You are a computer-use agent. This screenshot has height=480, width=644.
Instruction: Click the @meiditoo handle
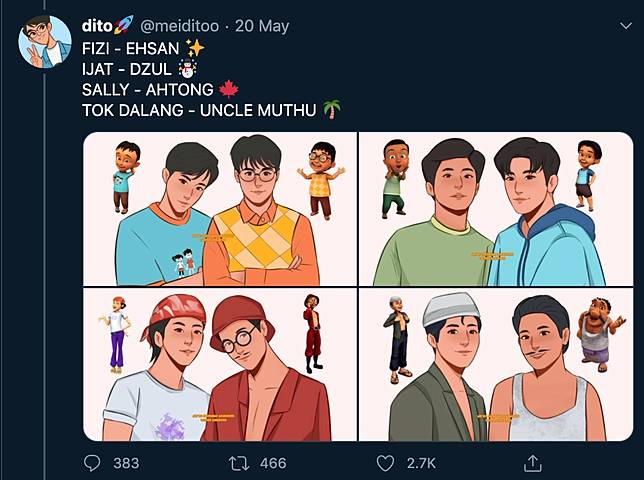[184, 24]
